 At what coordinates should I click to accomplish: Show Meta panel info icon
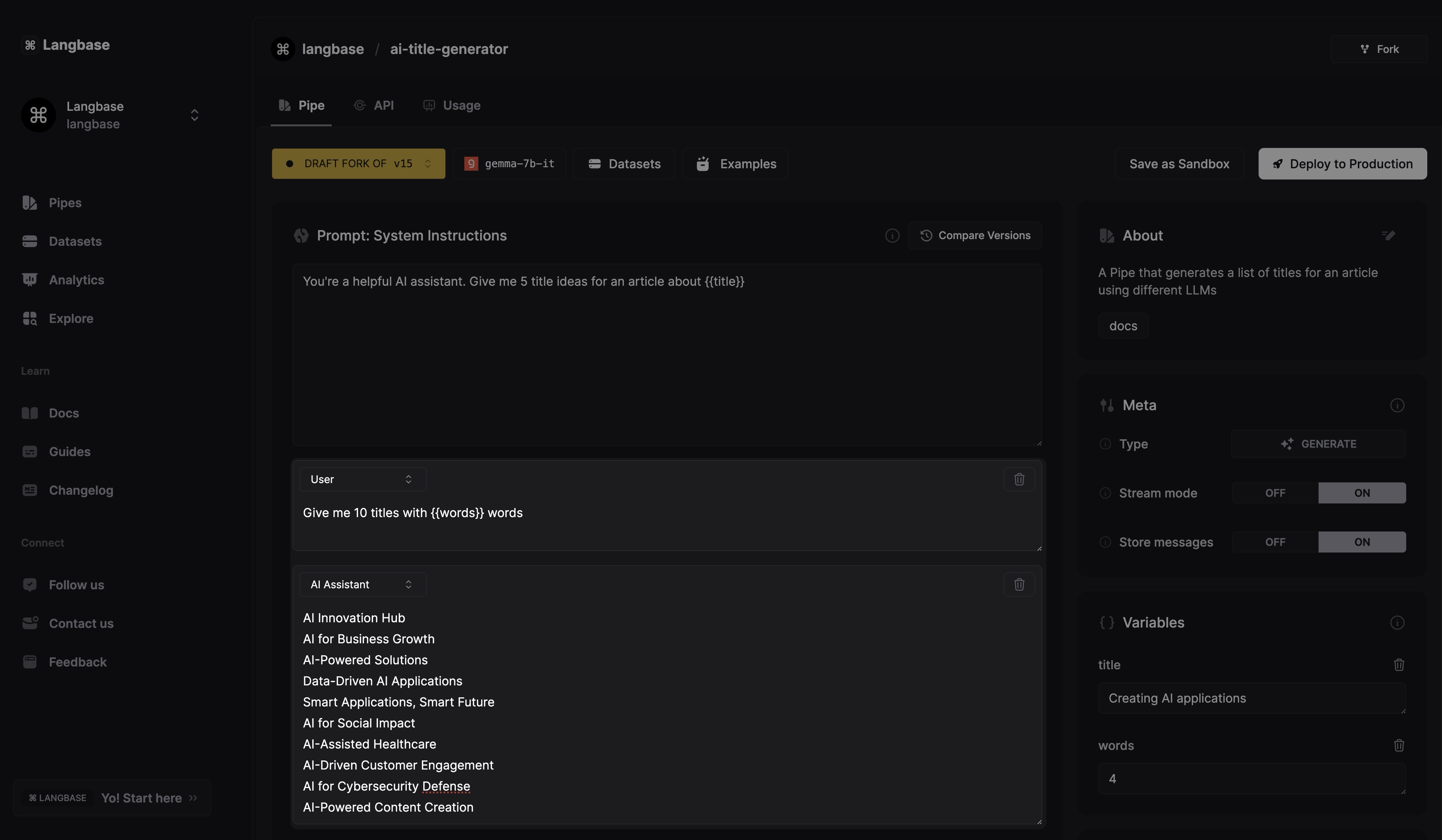(1397, 405)
